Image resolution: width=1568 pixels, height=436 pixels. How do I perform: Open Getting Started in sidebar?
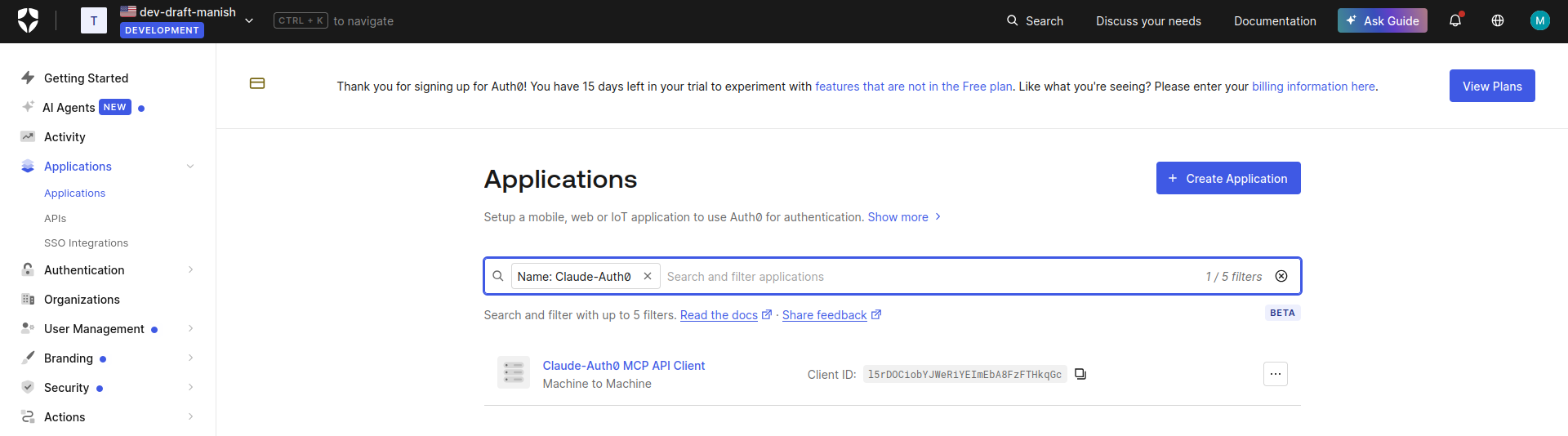tap(86, 78)
